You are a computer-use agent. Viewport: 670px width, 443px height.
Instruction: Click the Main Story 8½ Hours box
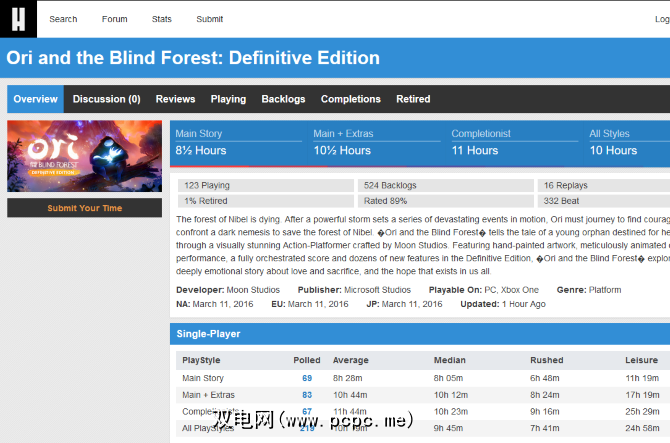pyautogui.click(x=239, y=143)
